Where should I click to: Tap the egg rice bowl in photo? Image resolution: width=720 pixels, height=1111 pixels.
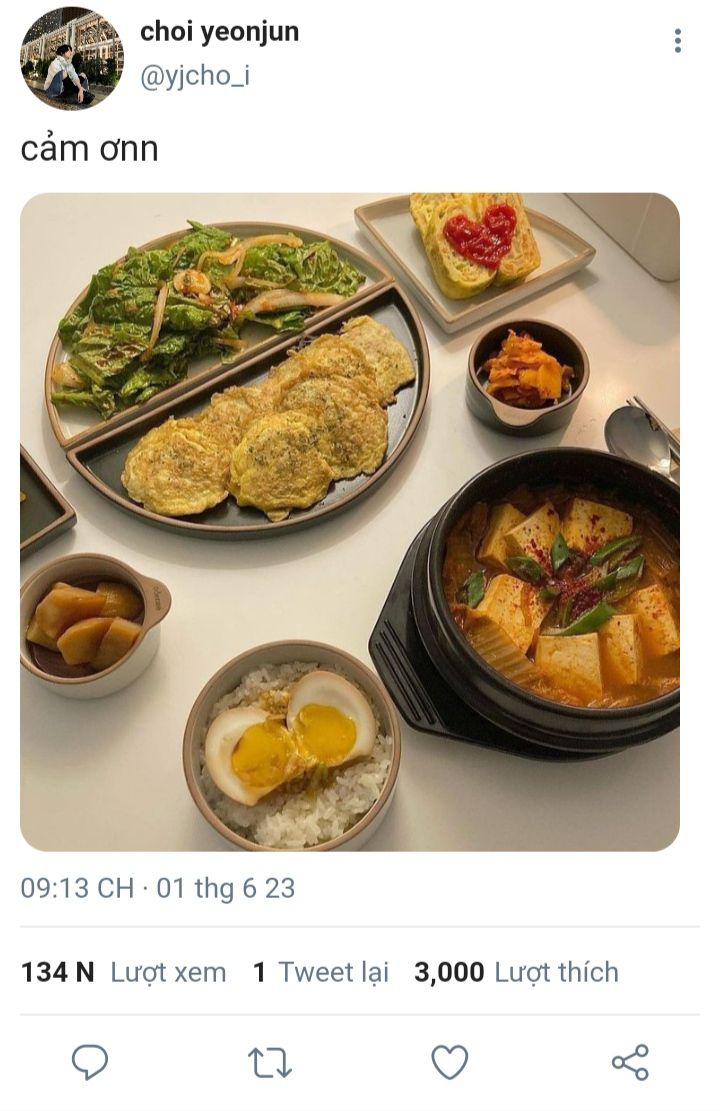tap(291, 746)
